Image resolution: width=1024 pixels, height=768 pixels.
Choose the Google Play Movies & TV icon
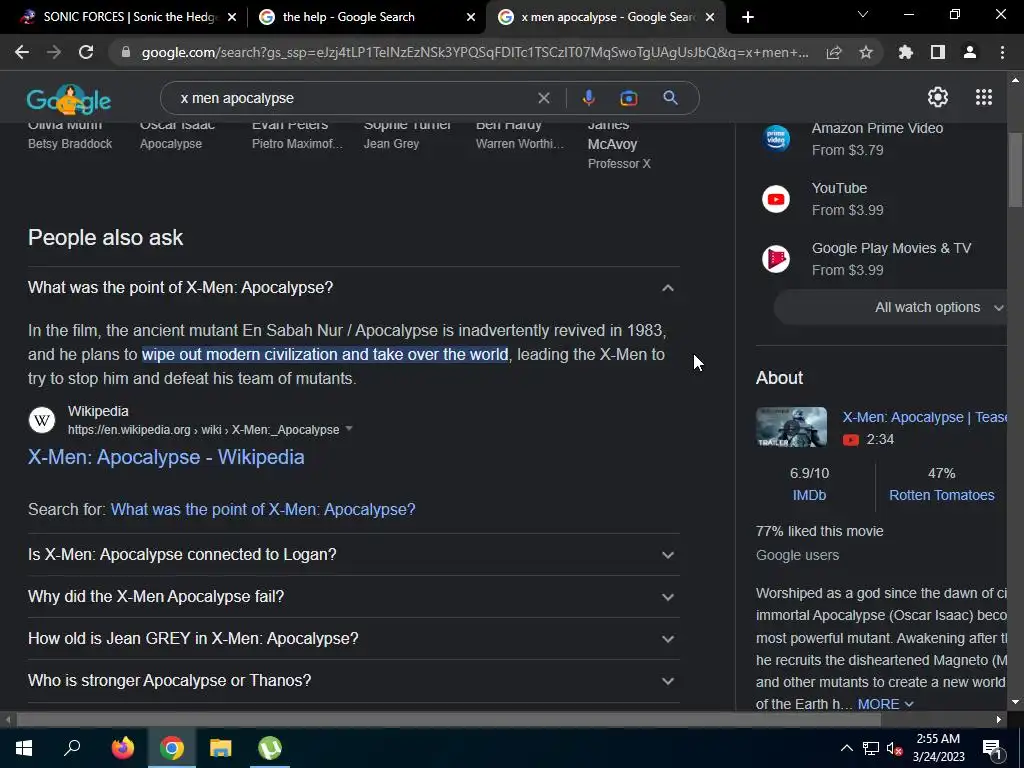(x=776, y=259)
